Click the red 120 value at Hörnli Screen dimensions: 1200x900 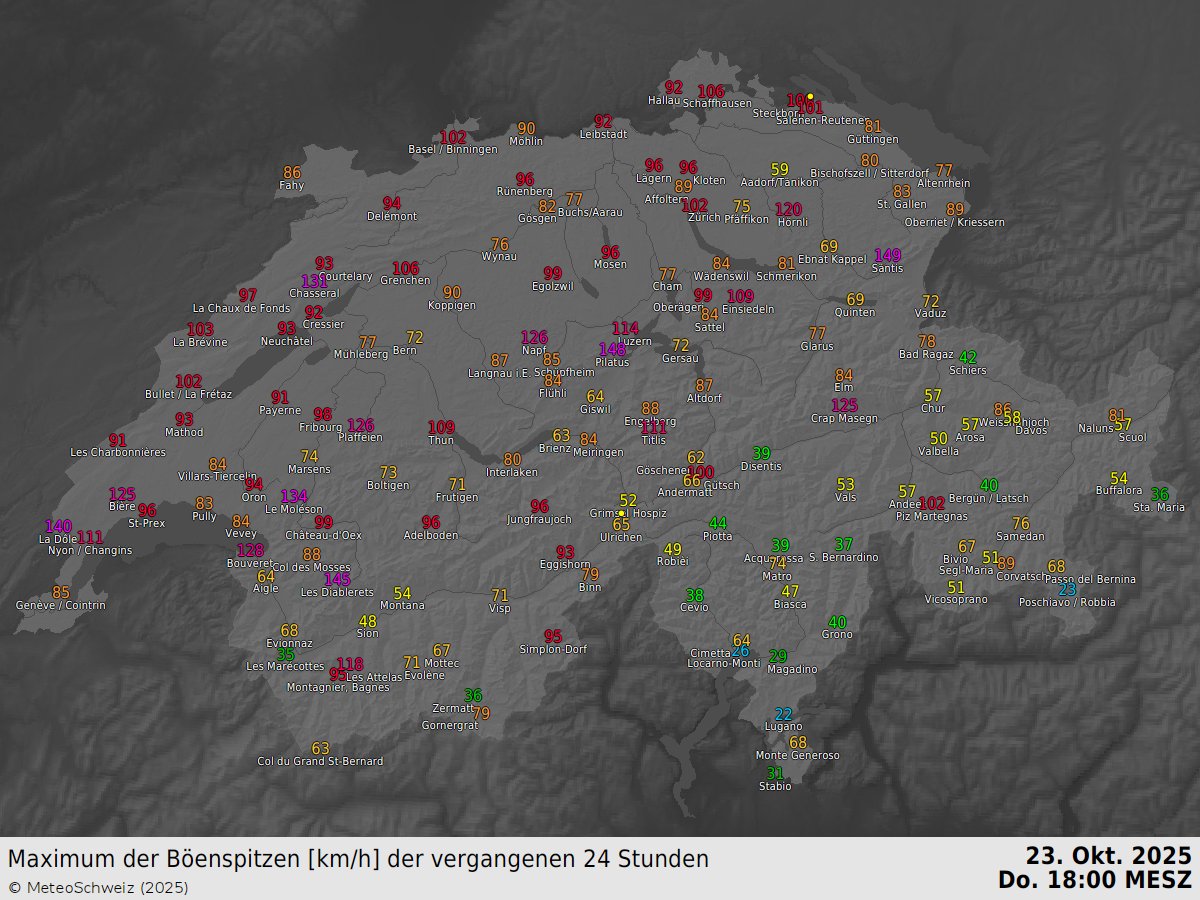[788, 210]
